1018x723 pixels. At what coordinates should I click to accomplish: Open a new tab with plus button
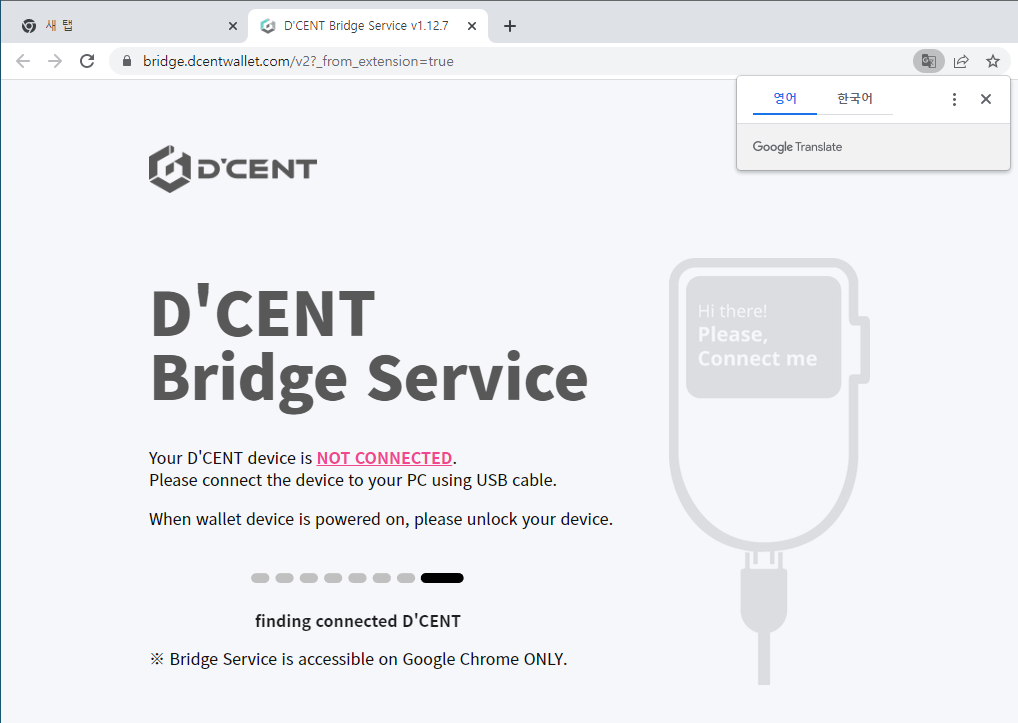510,26
